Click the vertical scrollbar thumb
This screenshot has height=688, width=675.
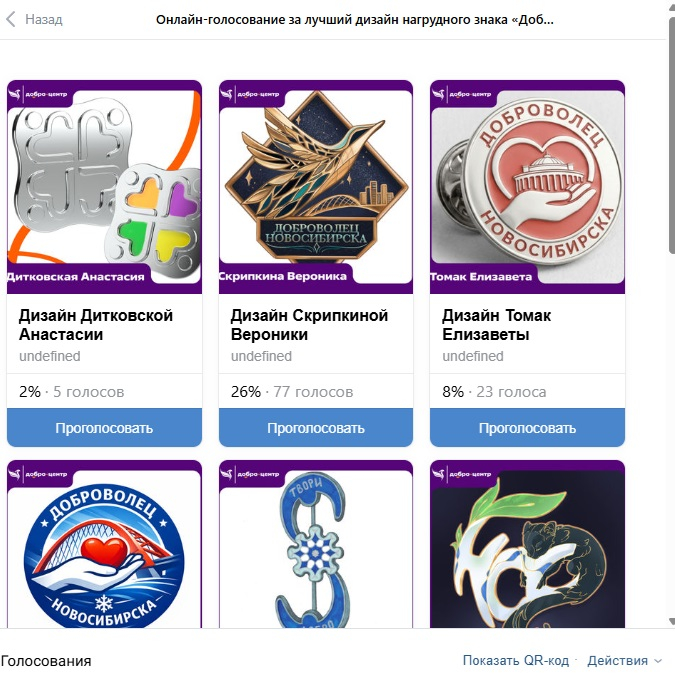click(x=671, y=136)
